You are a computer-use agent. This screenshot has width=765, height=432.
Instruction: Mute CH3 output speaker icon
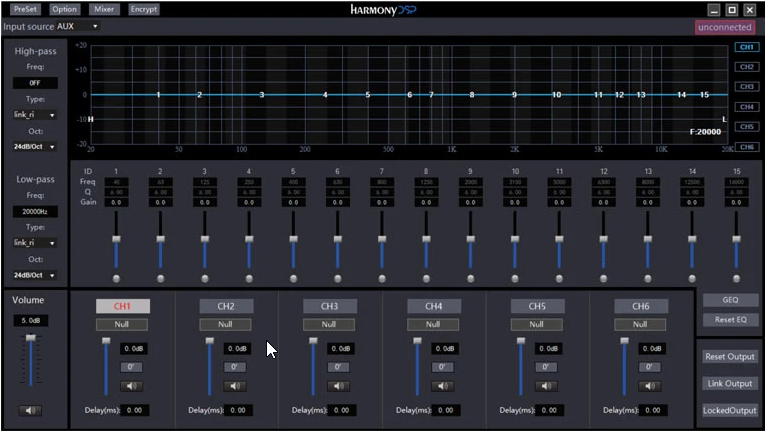tap(338, 386)
